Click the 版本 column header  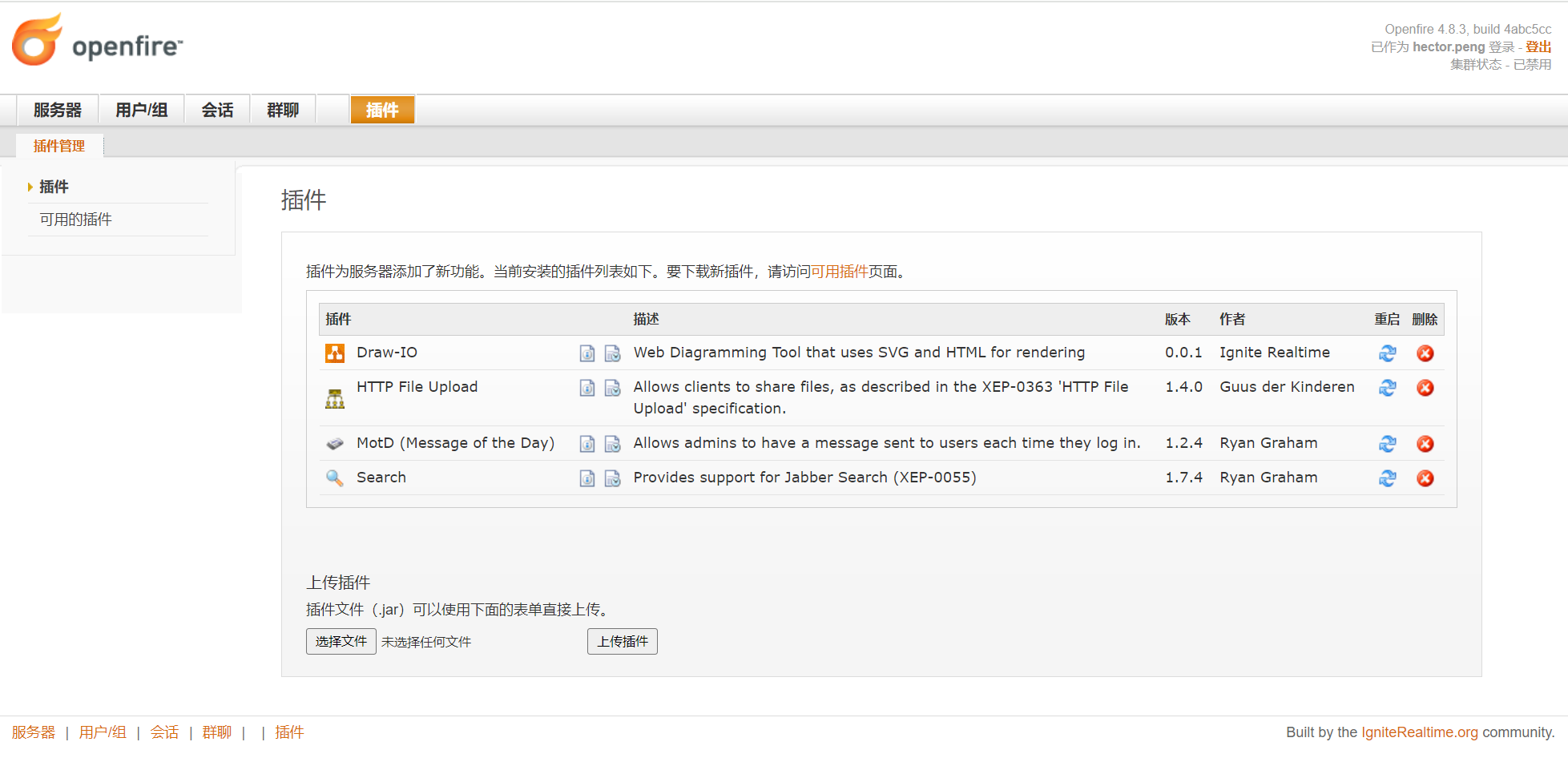coord(1178,319)
